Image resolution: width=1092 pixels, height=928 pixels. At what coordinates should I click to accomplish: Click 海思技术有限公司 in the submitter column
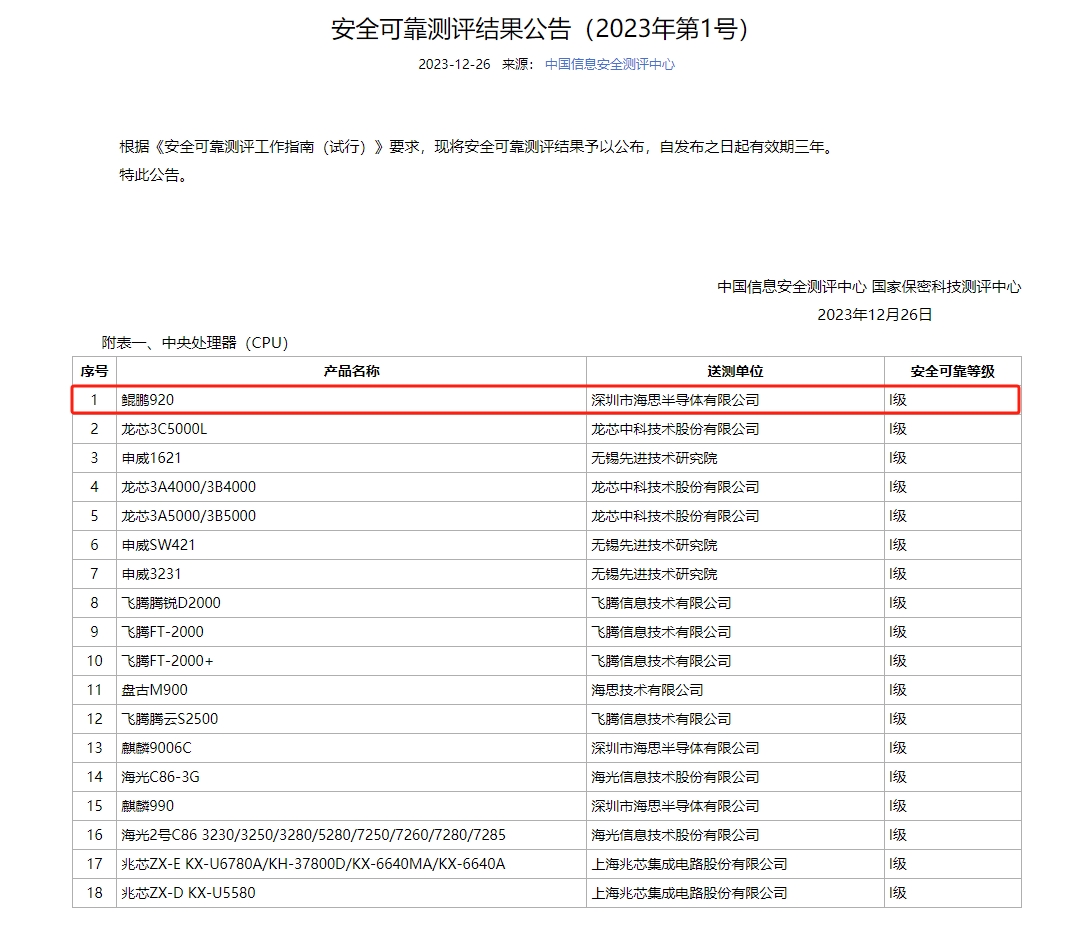(647, 690)
